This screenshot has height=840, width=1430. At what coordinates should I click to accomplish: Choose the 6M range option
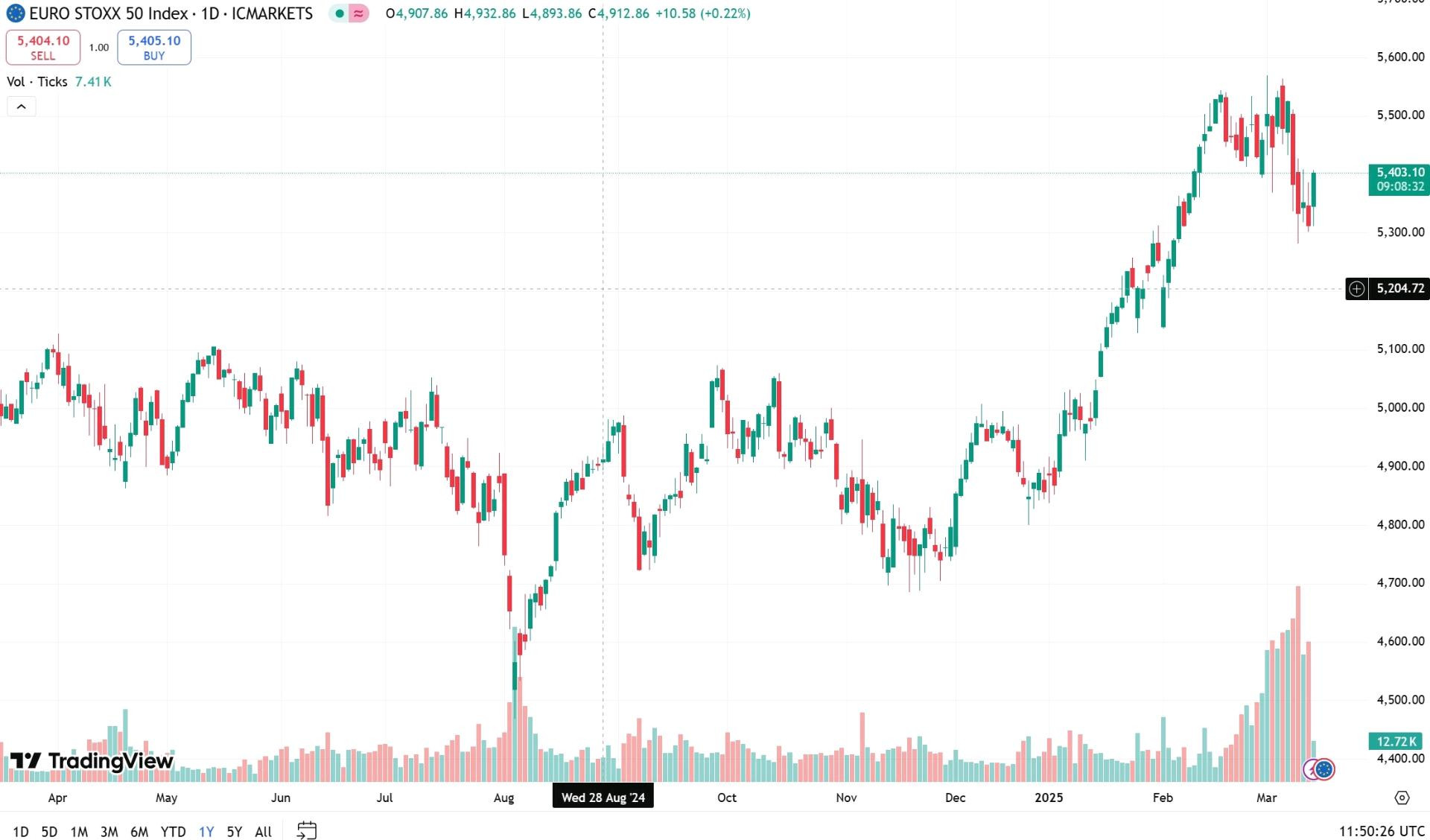[139, 831]
